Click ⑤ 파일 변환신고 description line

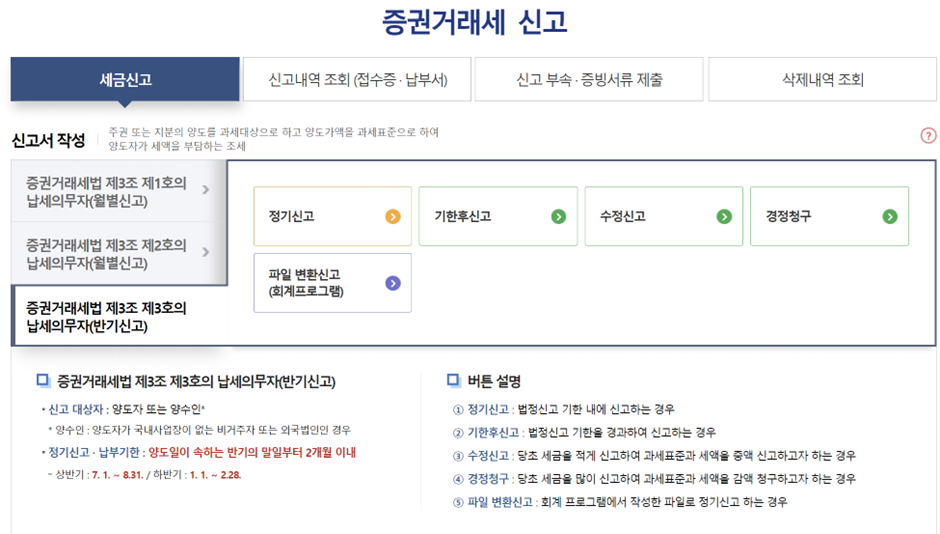tap(620, 502)
